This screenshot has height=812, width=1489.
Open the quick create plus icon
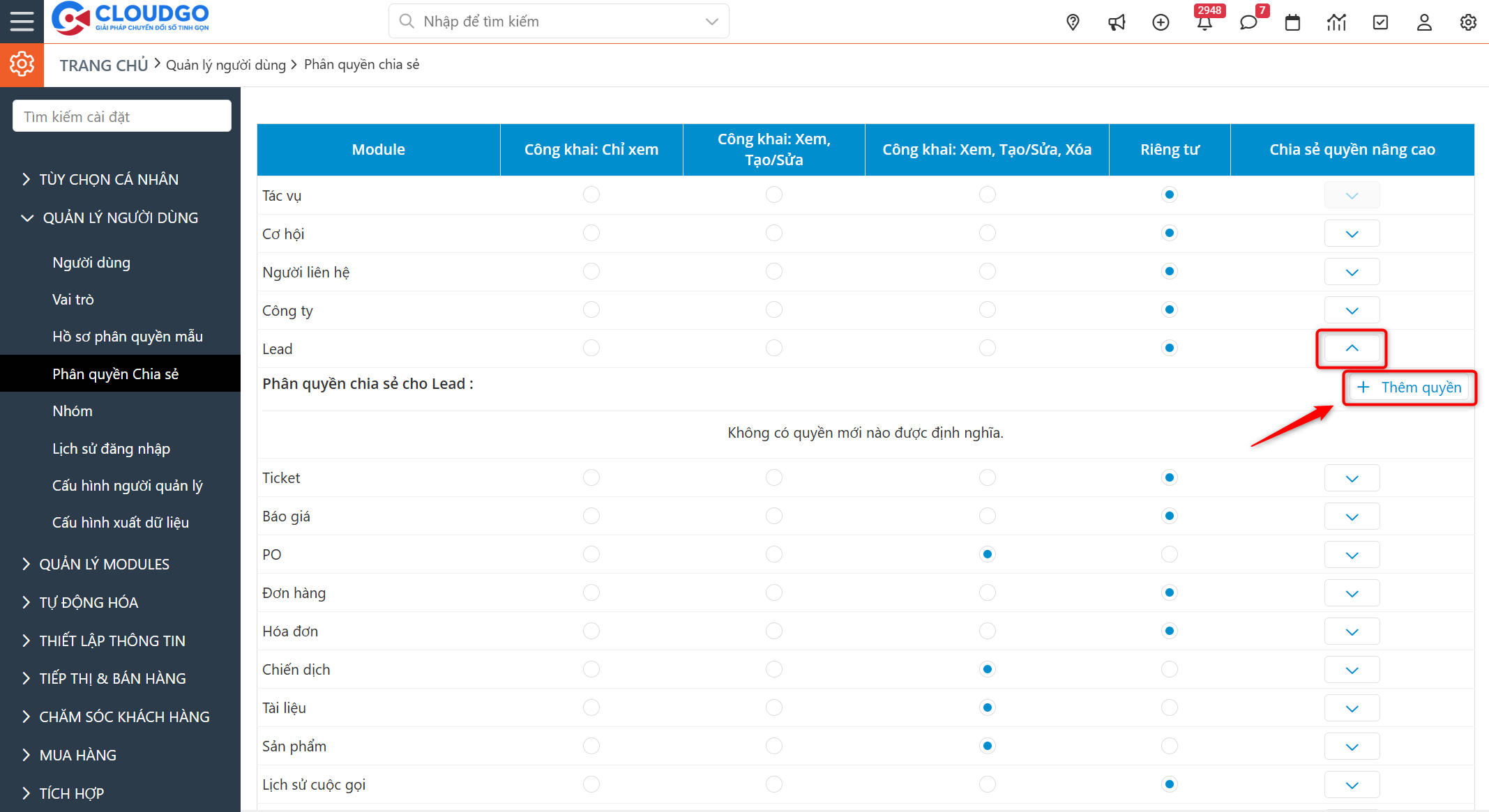click(x=1161, y=22)
